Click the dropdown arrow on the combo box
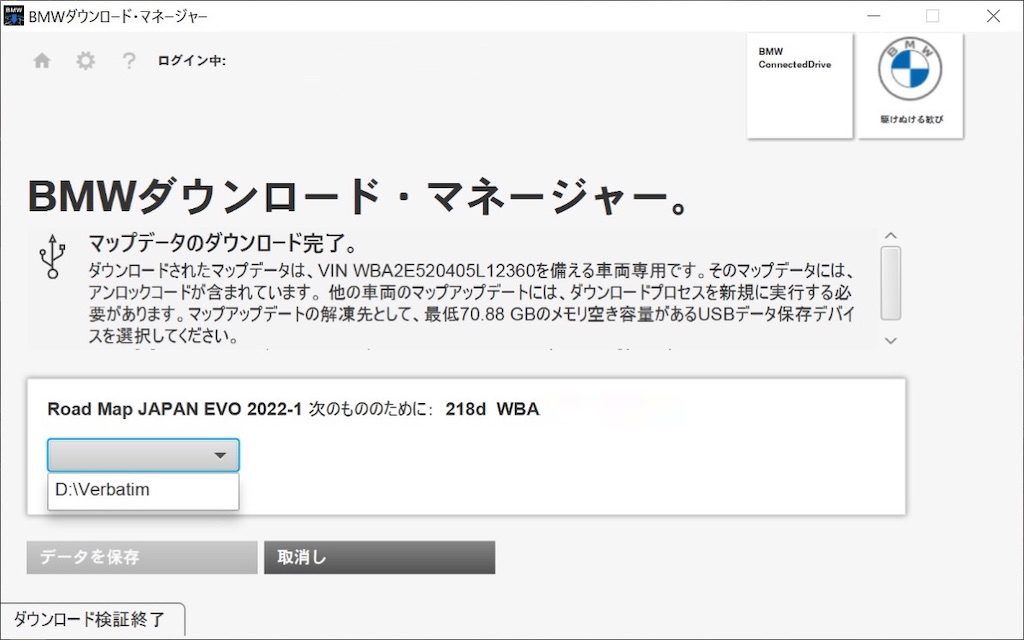This screenshot has height=640, width=1024. [x=220, y=454]
